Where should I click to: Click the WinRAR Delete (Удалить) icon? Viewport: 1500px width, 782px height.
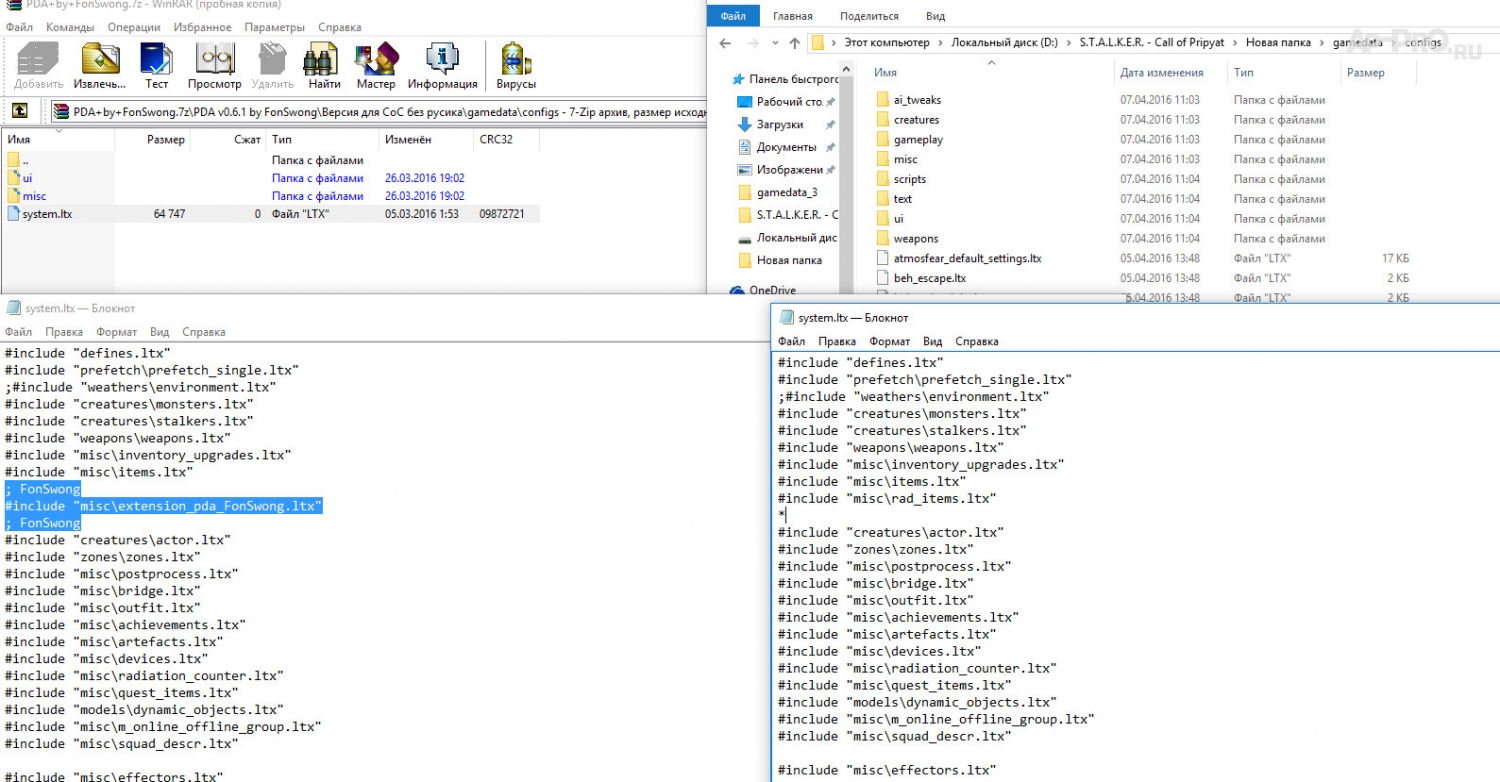[x=272, y=66]
